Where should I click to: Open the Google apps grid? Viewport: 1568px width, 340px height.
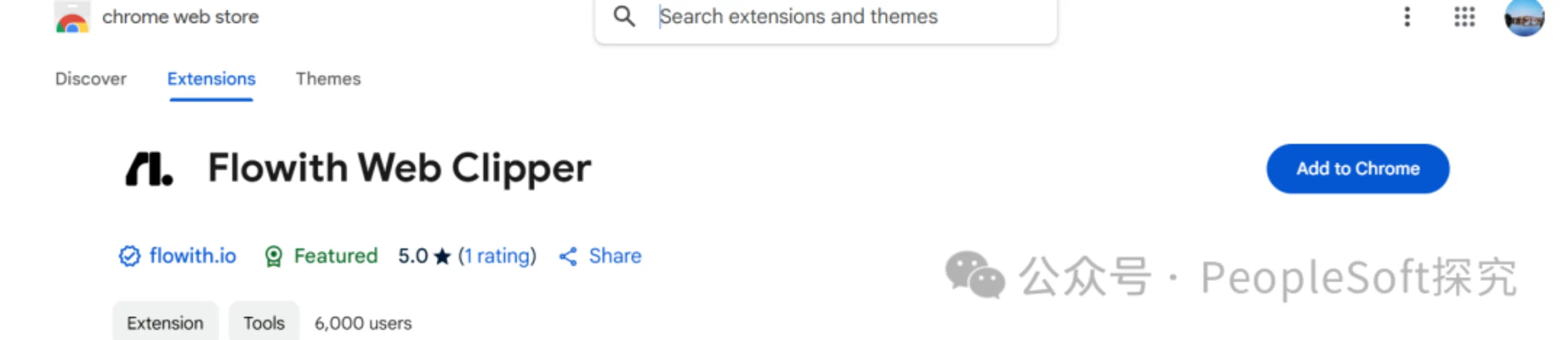pos(1465,16)
